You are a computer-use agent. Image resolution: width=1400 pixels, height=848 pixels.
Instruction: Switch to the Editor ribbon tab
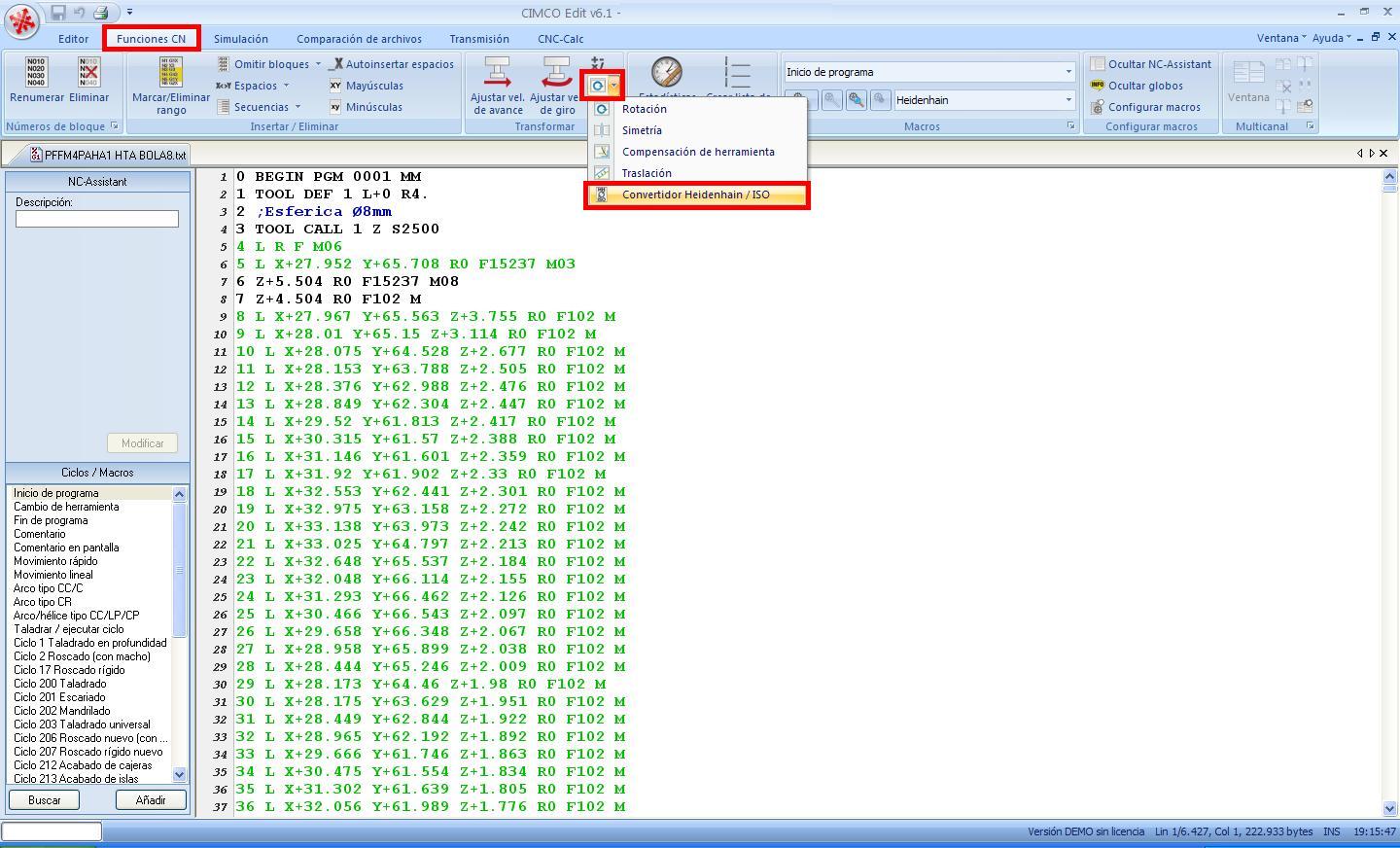pyautogui.click(x=73, y=39)
